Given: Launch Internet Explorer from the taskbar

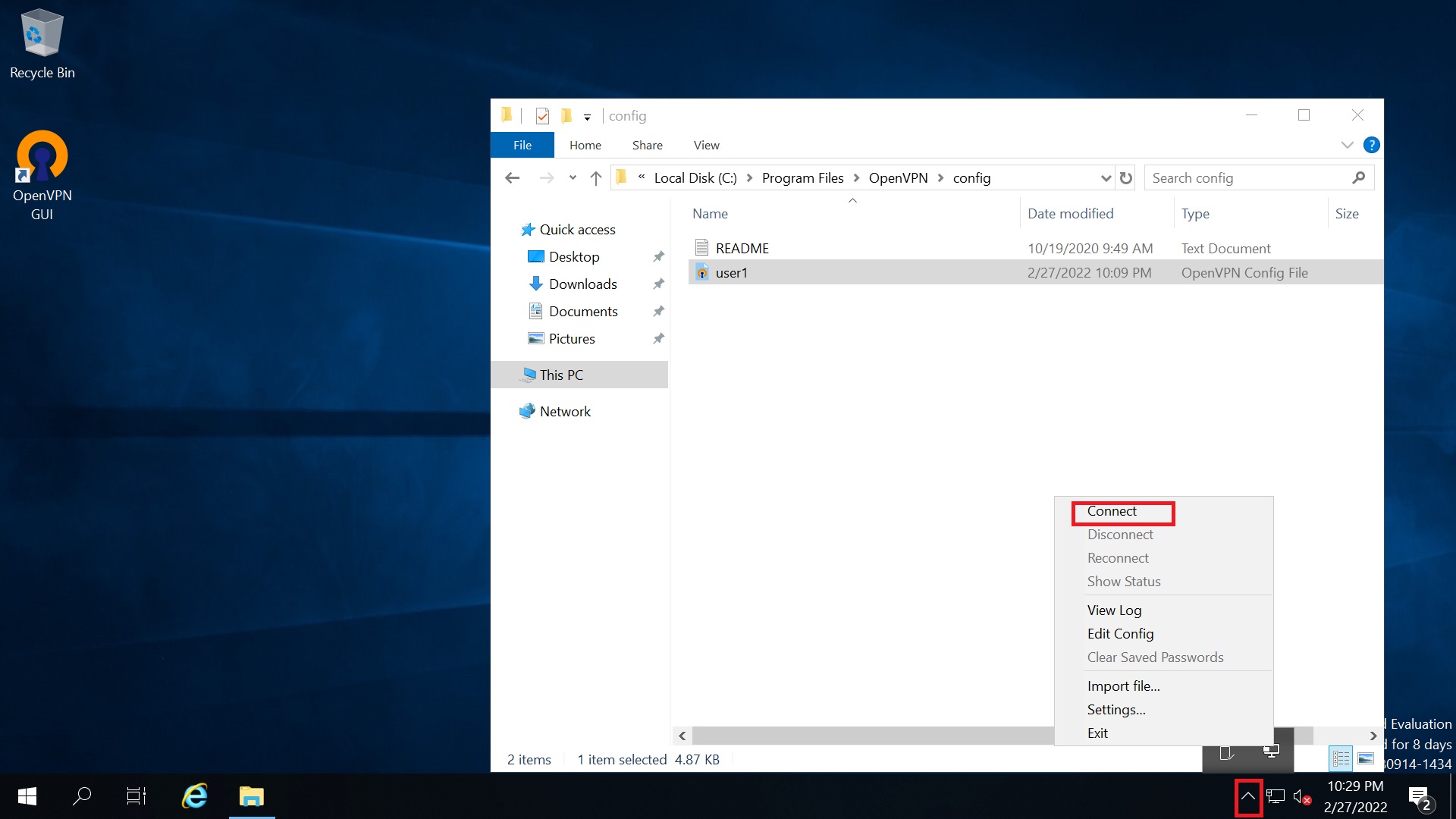Looking at the screenshot, I should [x=195, y=796].
